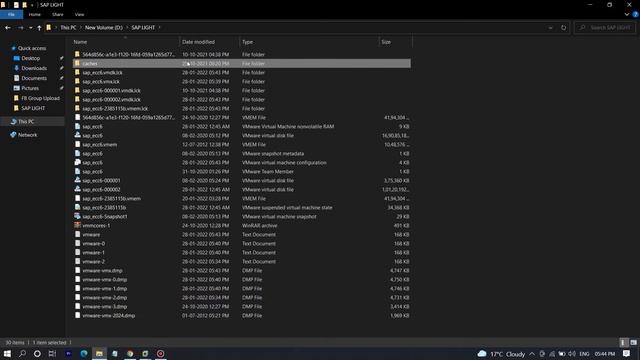The height and width of the screenshot is (360, 640).
Task: Open the Action Center notifications icon
Action: (x=627, y=353)
